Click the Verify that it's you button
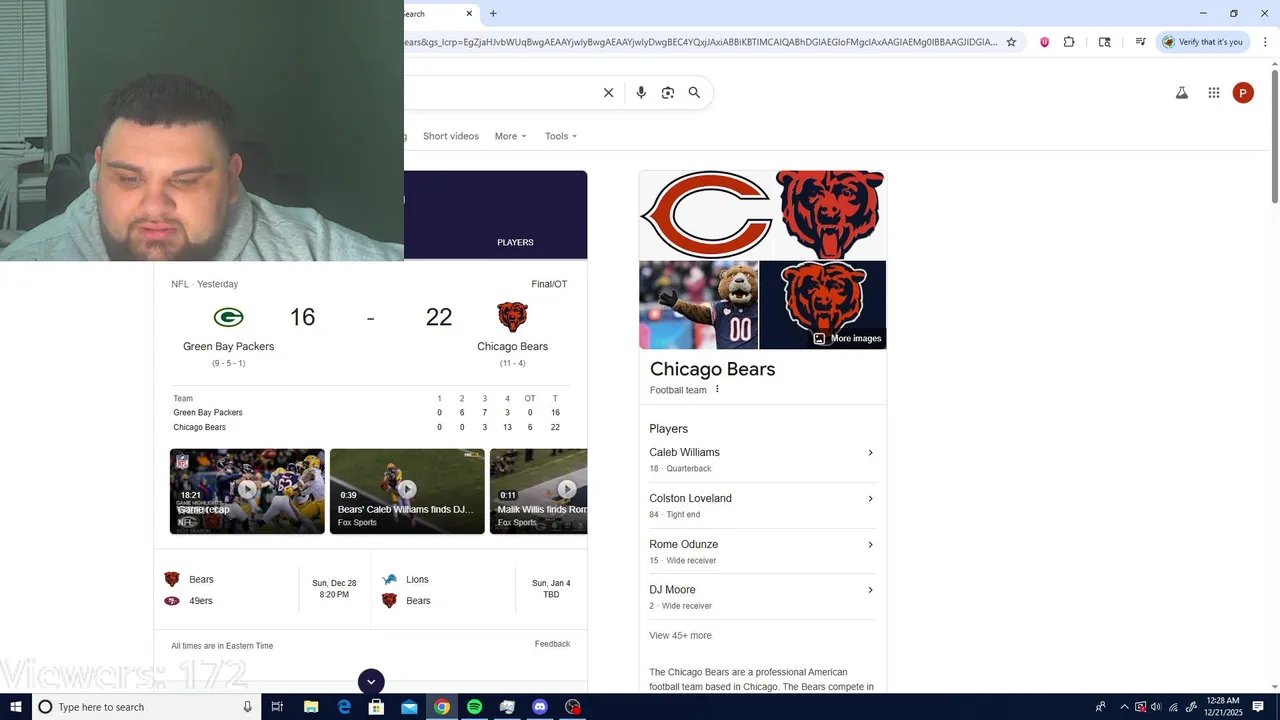The width and height of the screenshot is (1280, 720). point(1202,42)
